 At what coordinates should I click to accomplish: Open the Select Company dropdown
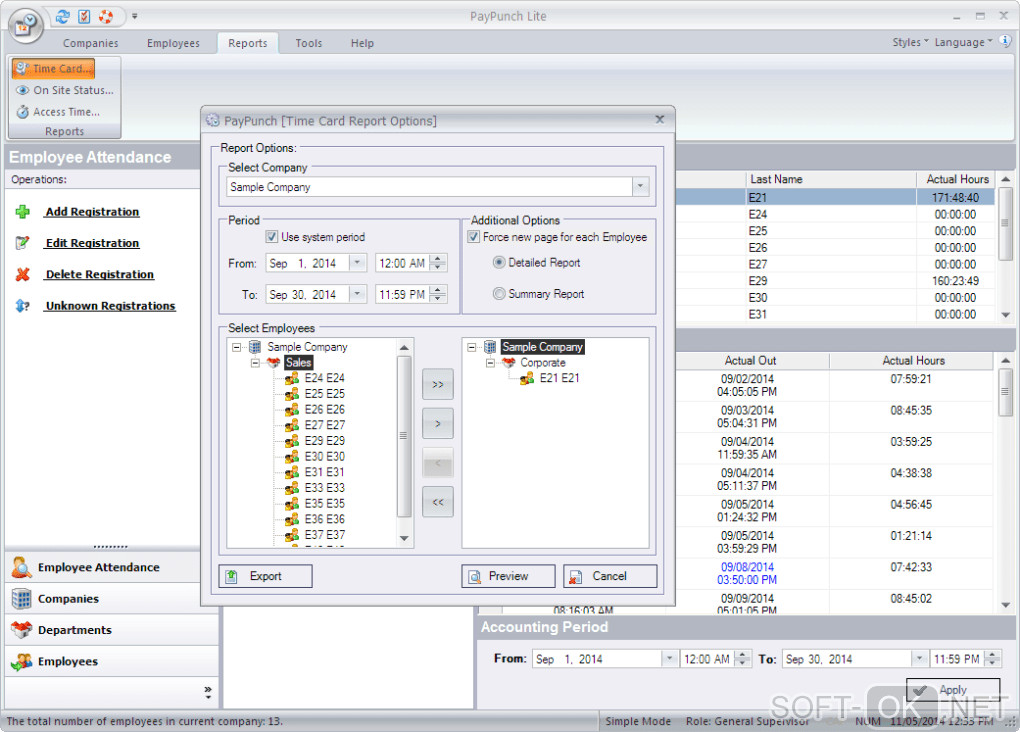point(640,187)
